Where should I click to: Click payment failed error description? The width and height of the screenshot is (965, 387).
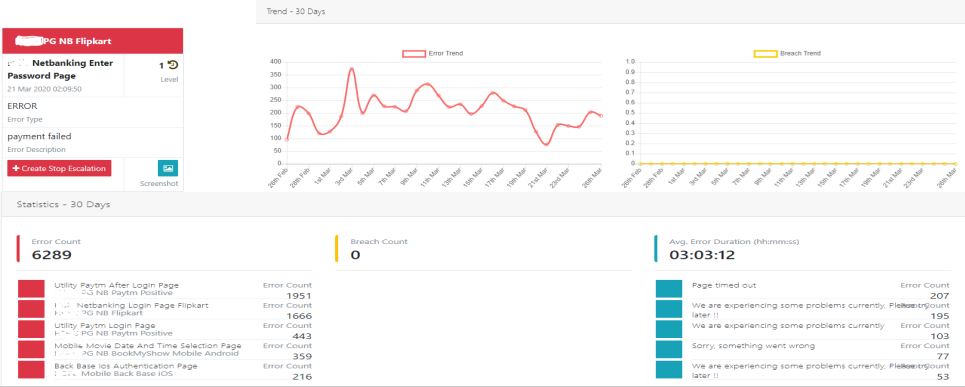39,136
